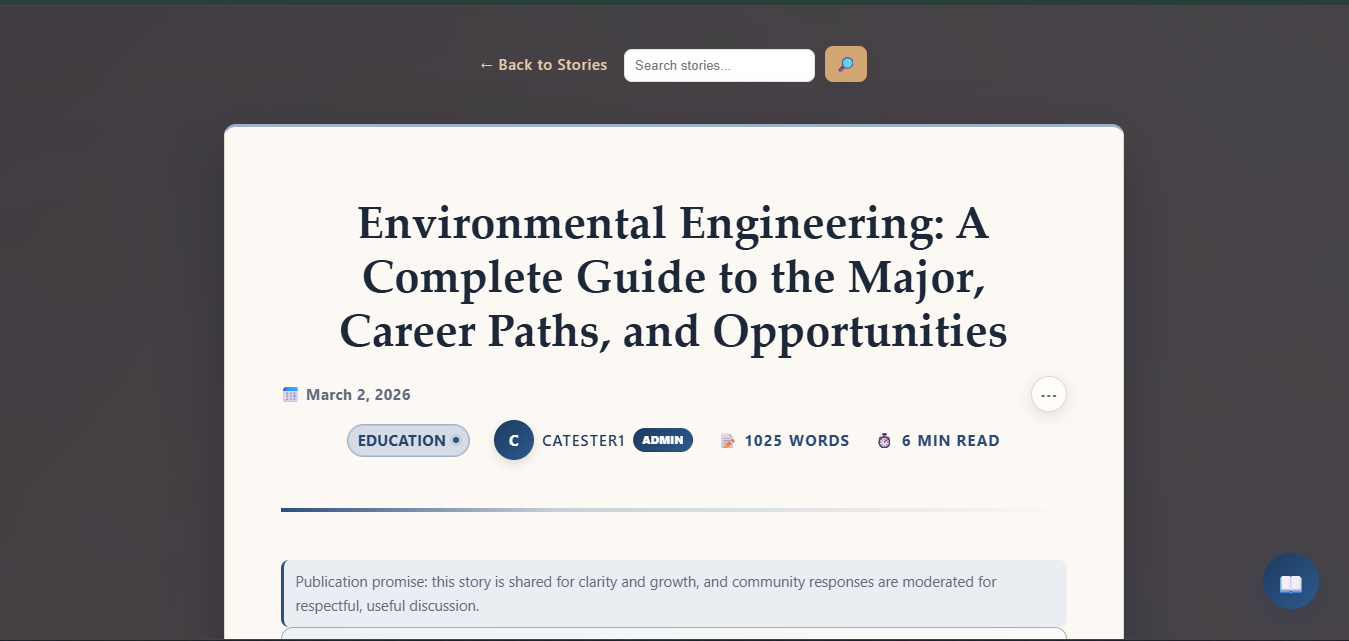Click the stopwatch icon beside read time

pyautogui.click(x=884, y=441)
